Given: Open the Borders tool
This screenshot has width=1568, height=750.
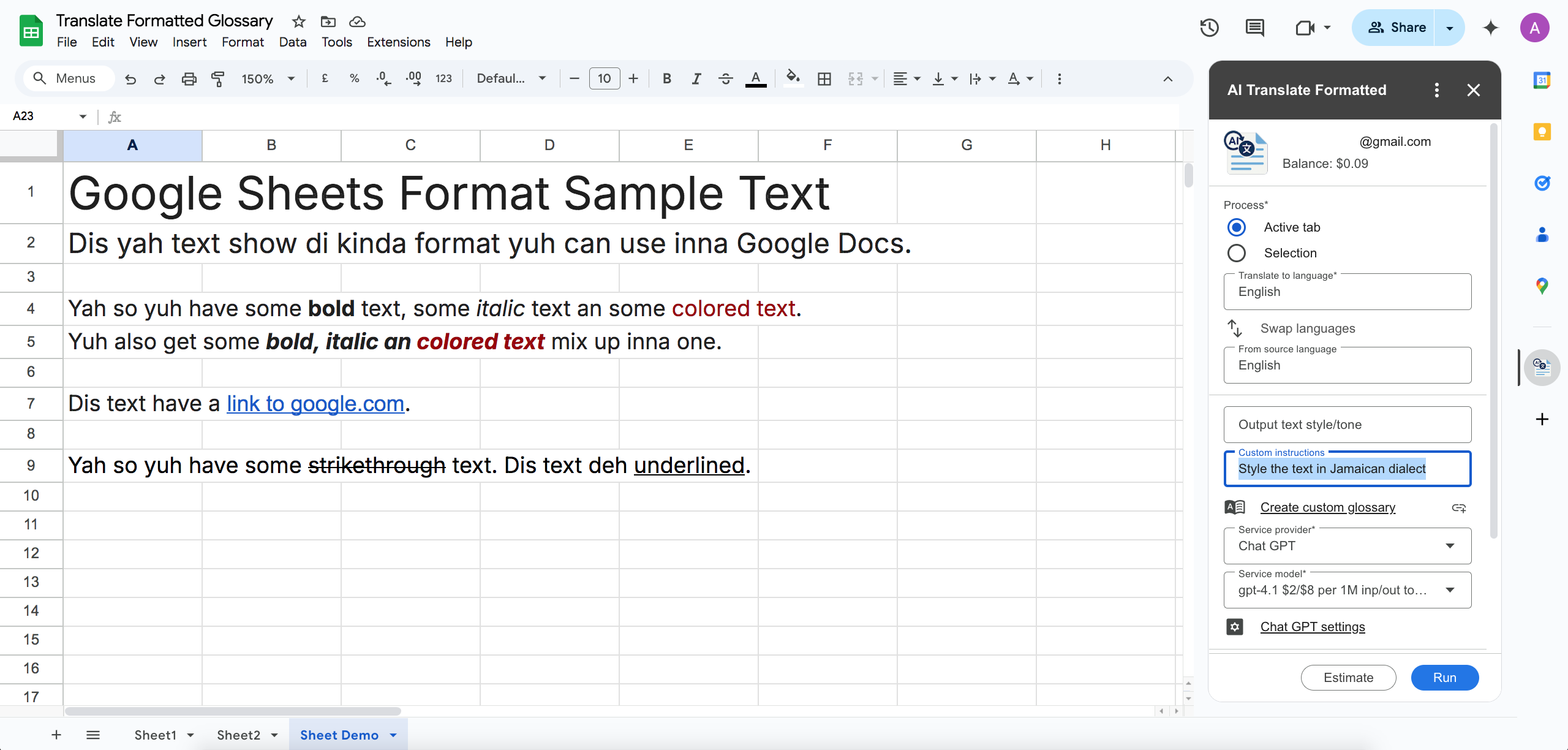Looking at the screenshot, I should (x=824, y=78).
